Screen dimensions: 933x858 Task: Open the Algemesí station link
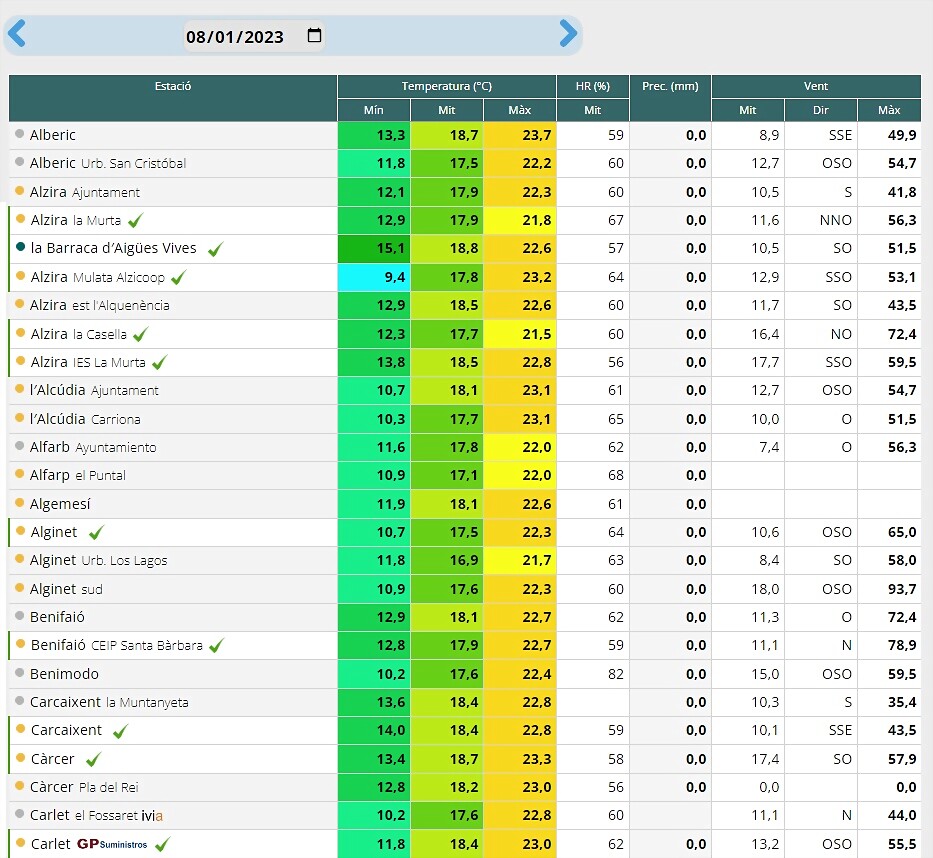[x=60, y=504]
